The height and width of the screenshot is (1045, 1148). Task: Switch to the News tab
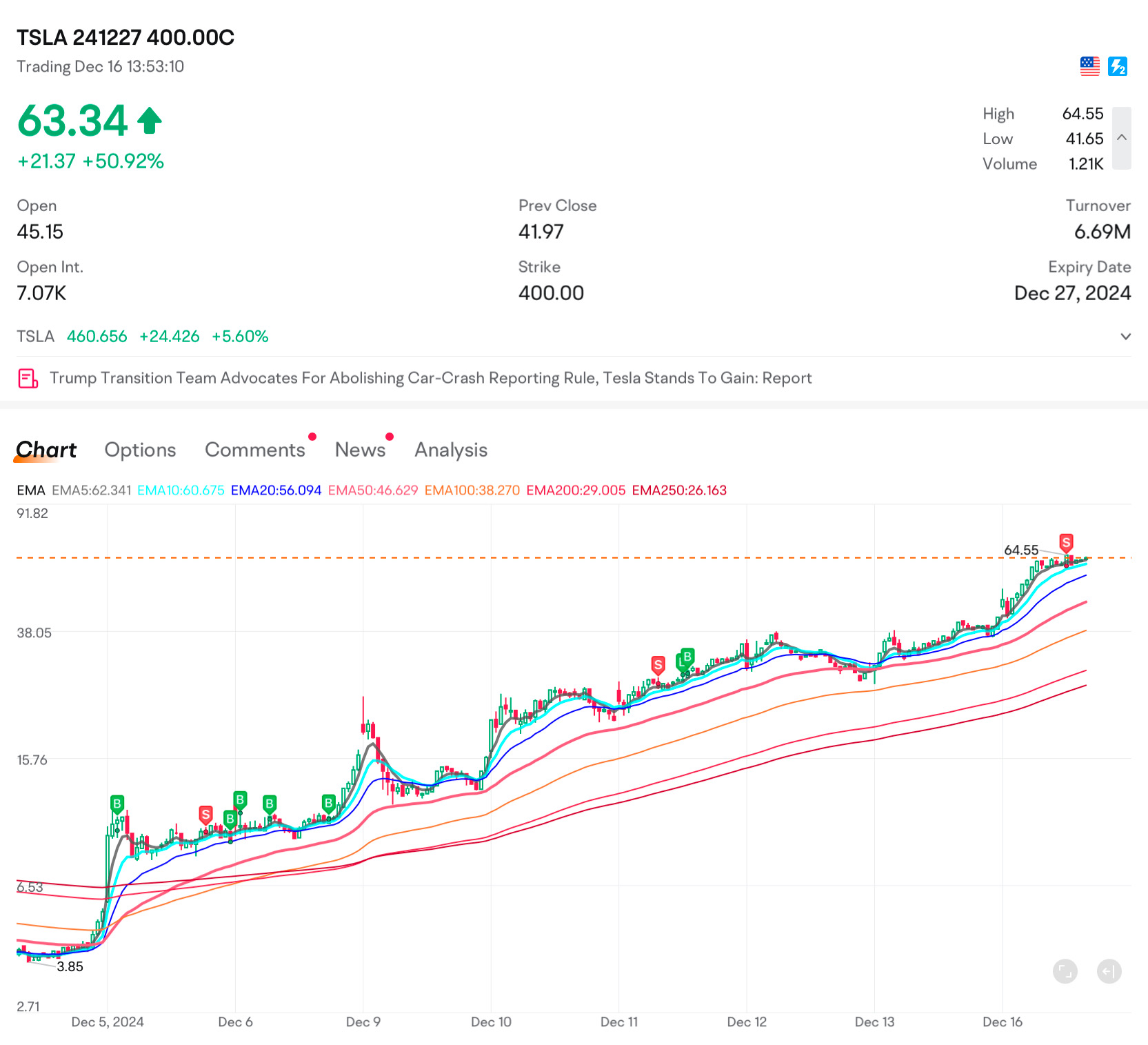click(360, 450)
